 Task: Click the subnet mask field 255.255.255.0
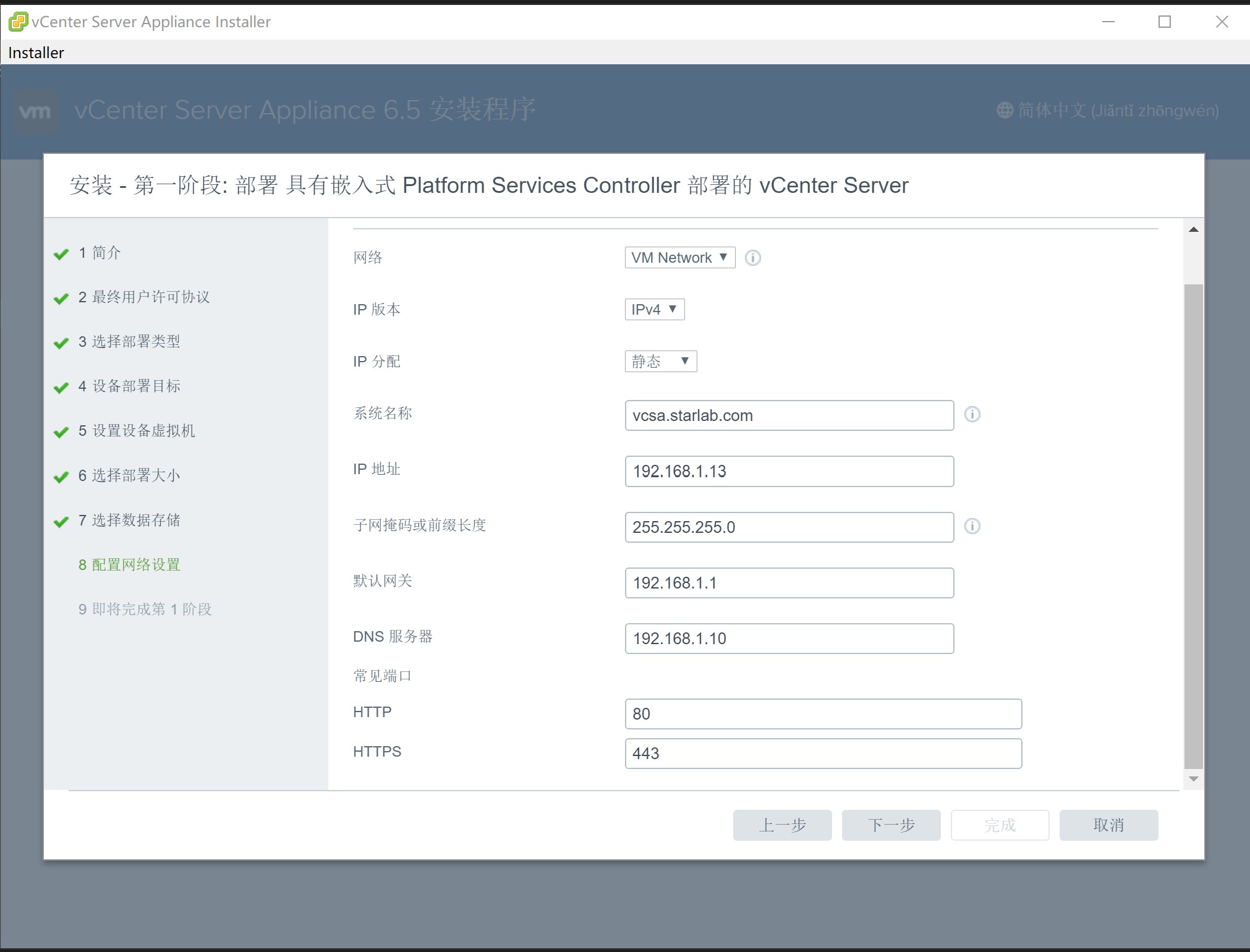(789, 527)
